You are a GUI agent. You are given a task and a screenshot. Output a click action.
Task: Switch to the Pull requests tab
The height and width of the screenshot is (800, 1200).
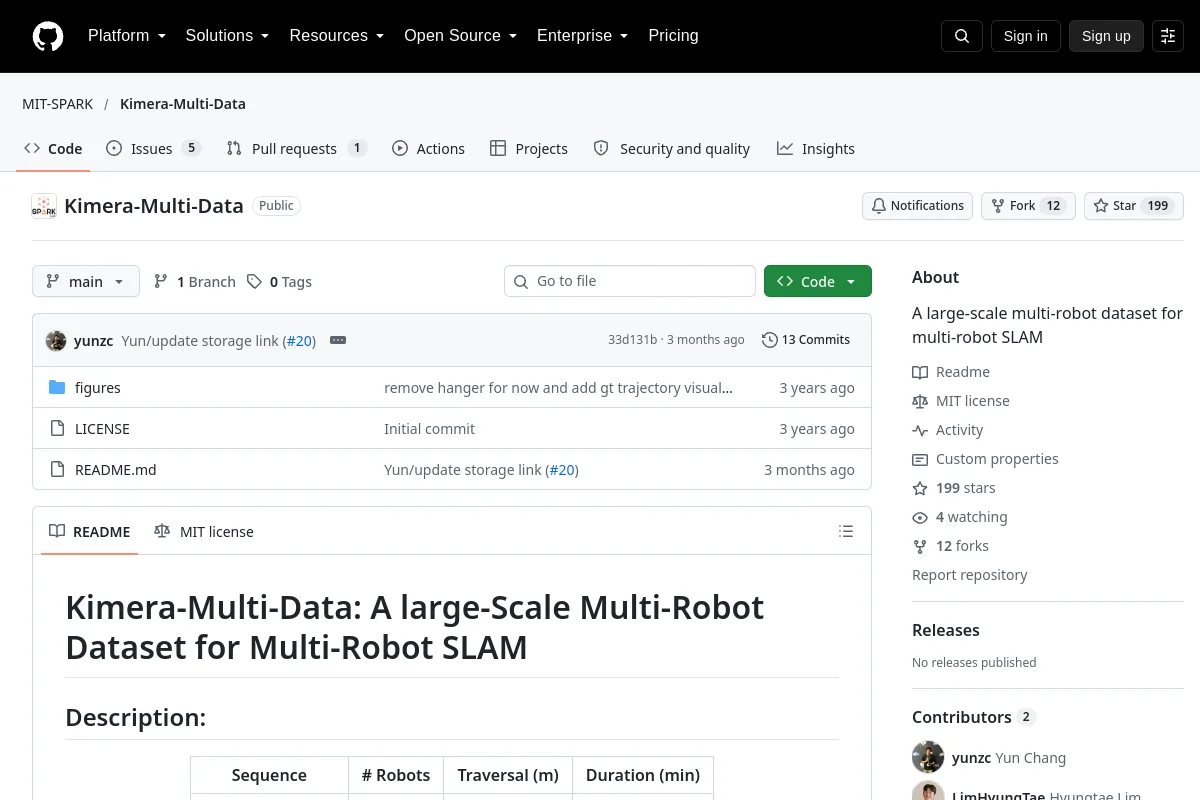pos(296,149)
